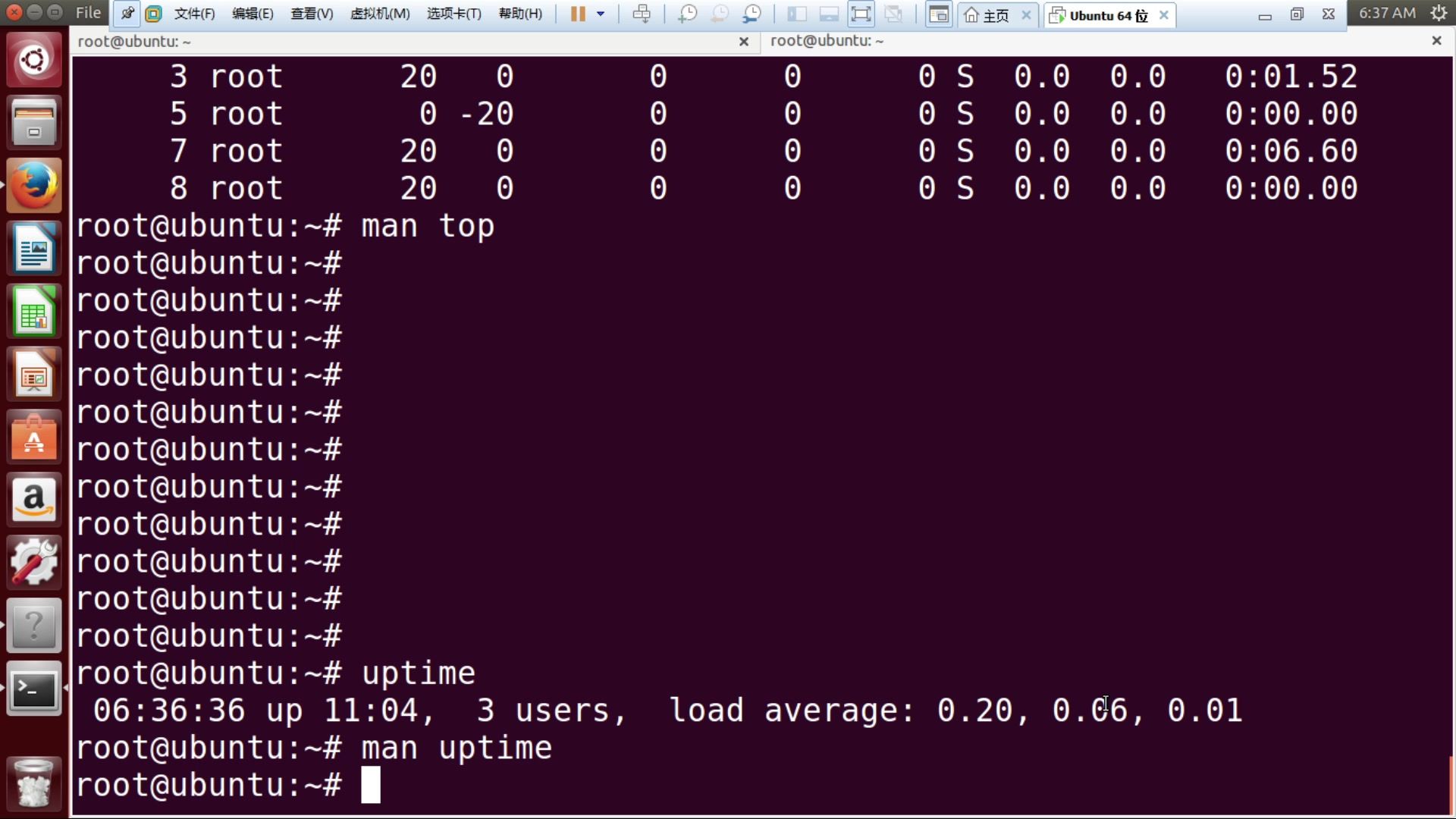
Task: Open the 虚拟机(M) menu
Action: (379, 14)
